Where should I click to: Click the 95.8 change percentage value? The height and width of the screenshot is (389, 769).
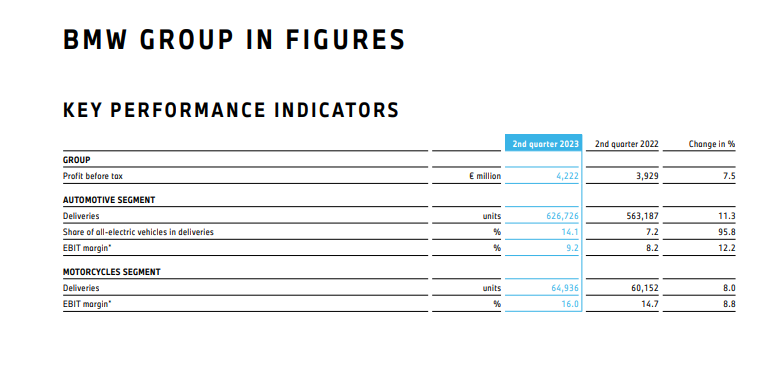727,232
